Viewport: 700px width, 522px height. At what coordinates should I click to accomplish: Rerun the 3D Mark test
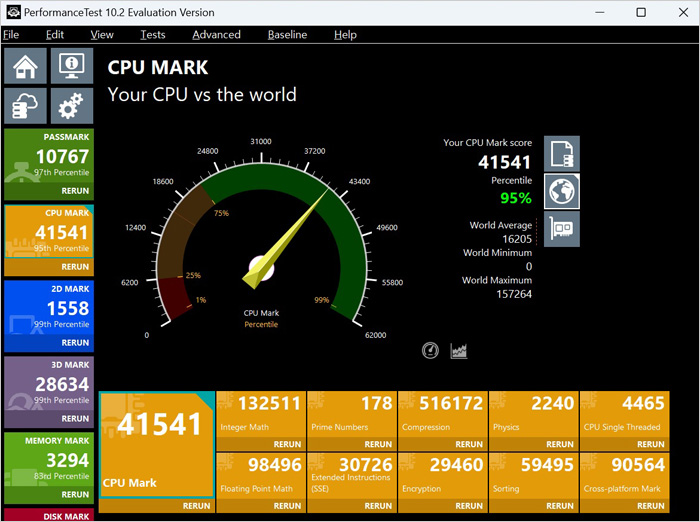coord(49,419)
